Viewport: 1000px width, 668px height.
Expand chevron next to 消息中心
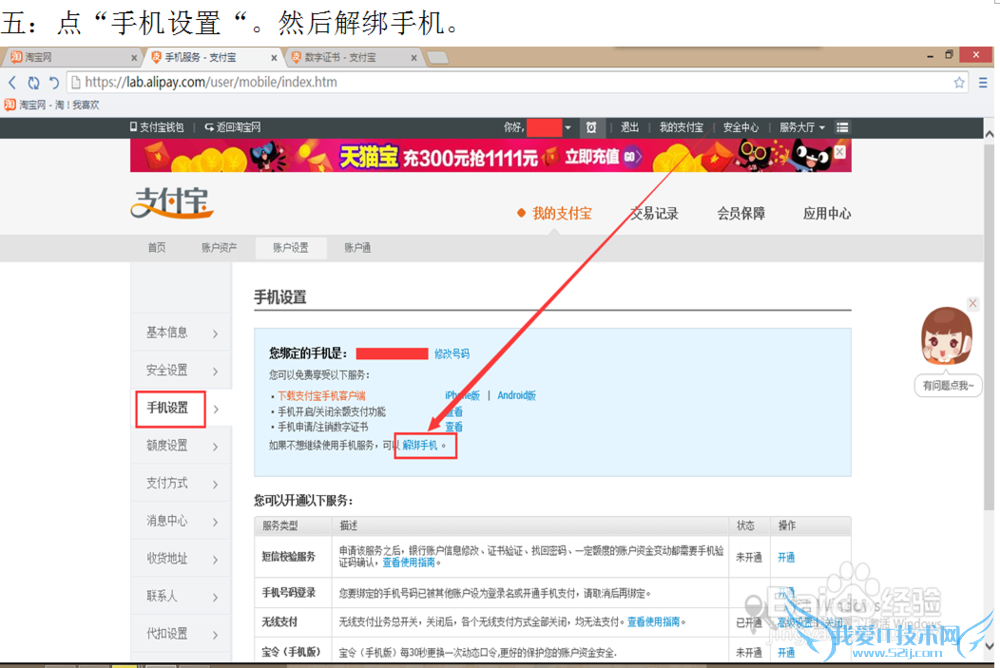coord(216,522)
